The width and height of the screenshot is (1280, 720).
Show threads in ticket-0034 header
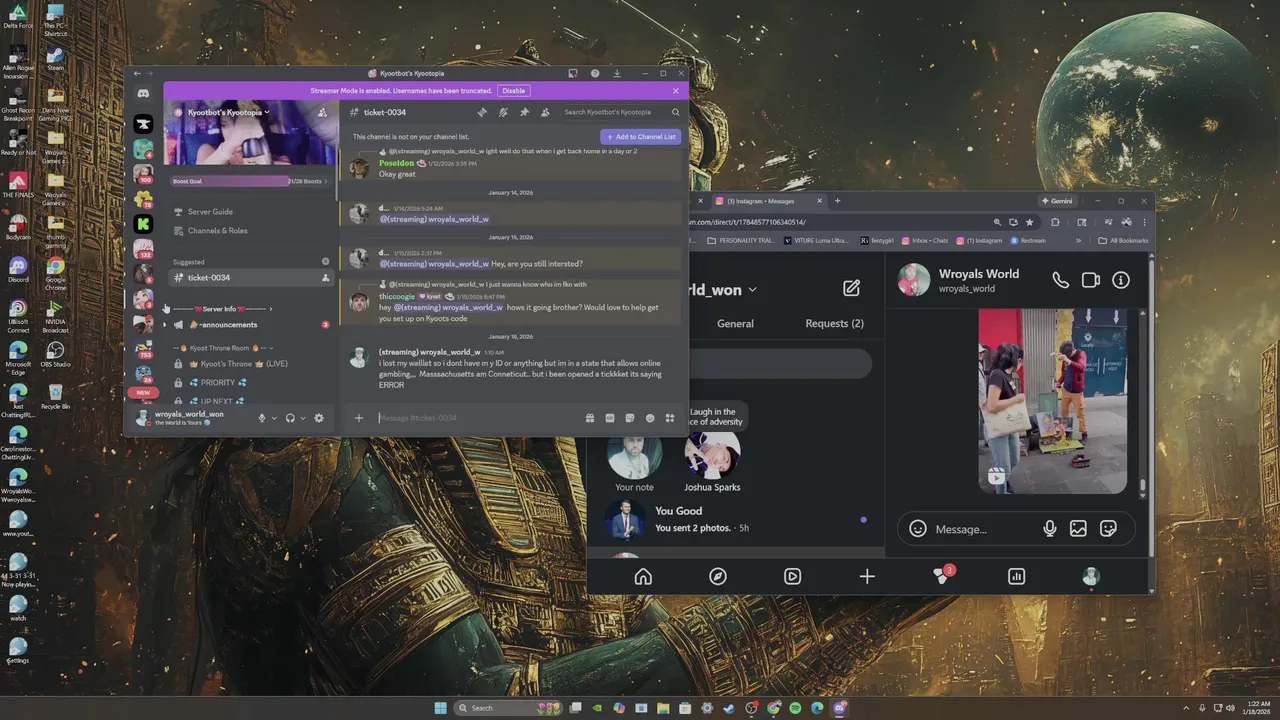pos(482,112)
